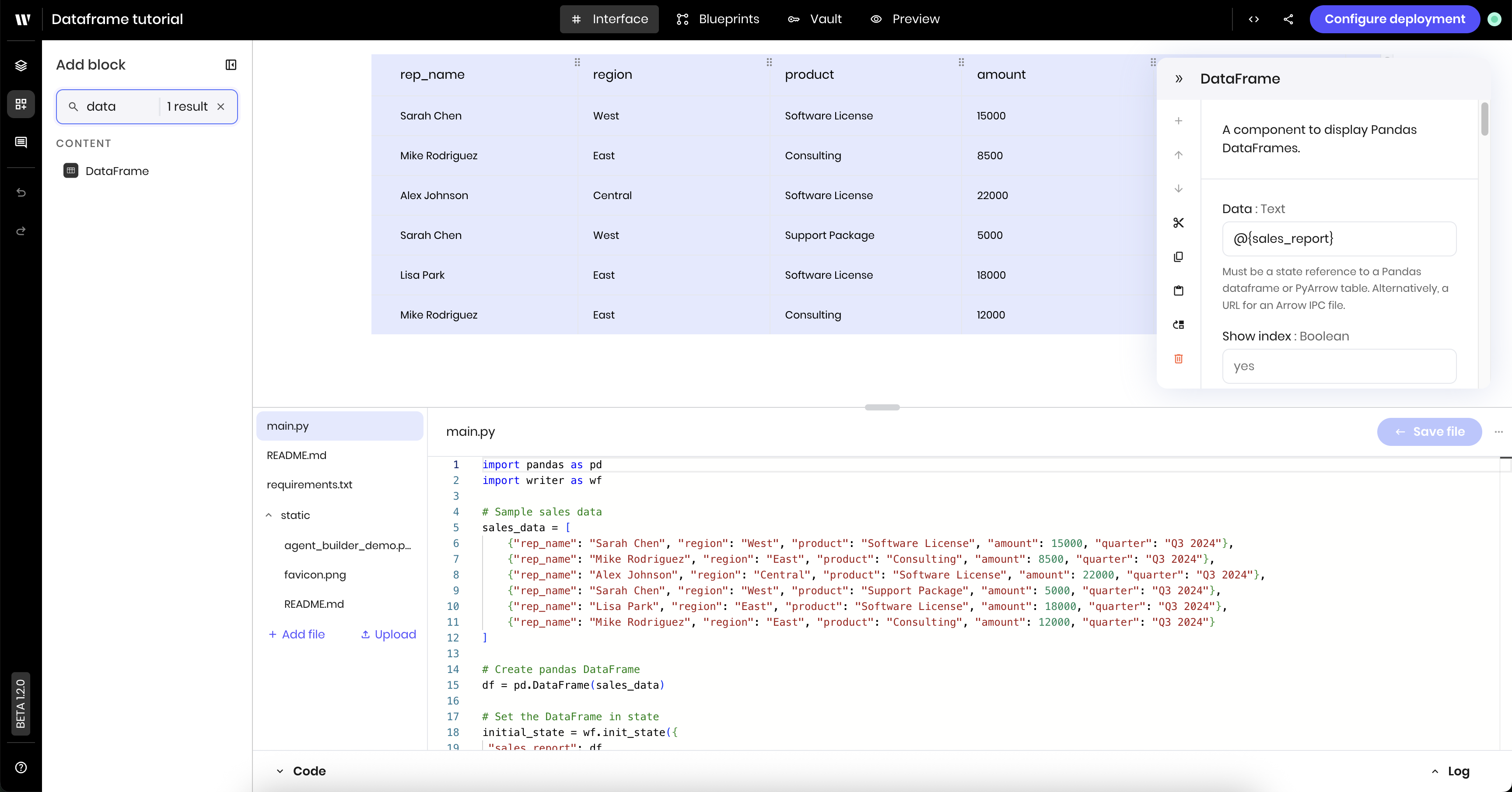Click Configure deployment button
The height and width of the screenshot is (792, 1512).
tap(1394, 19)
